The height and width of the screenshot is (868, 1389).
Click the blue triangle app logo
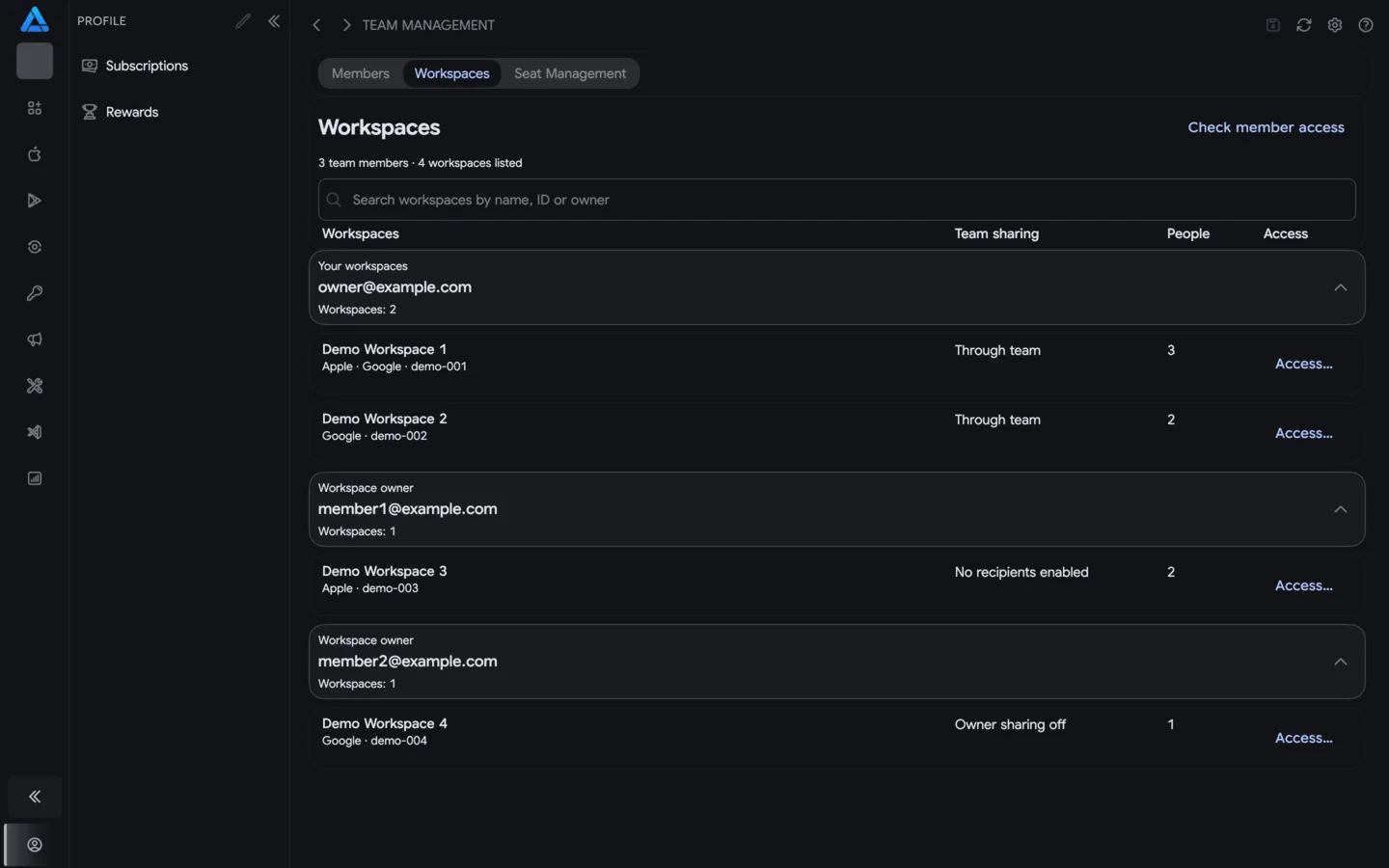(x=35, y=19)
